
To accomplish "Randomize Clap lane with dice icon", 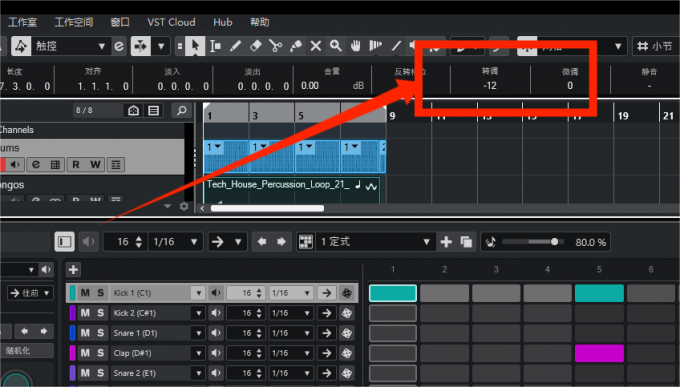I will (347, 353).
